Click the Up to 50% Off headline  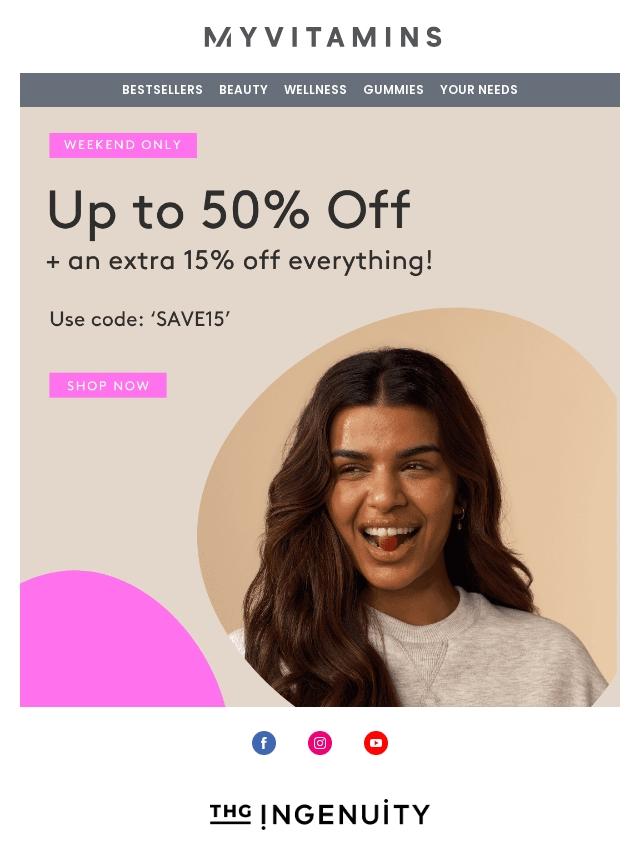pos(228,211)
